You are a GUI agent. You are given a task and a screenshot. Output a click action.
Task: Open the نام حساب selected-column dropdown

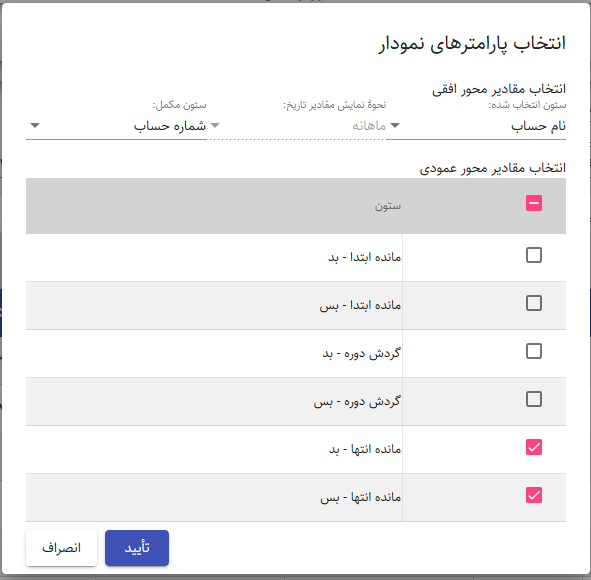[476, 126]
